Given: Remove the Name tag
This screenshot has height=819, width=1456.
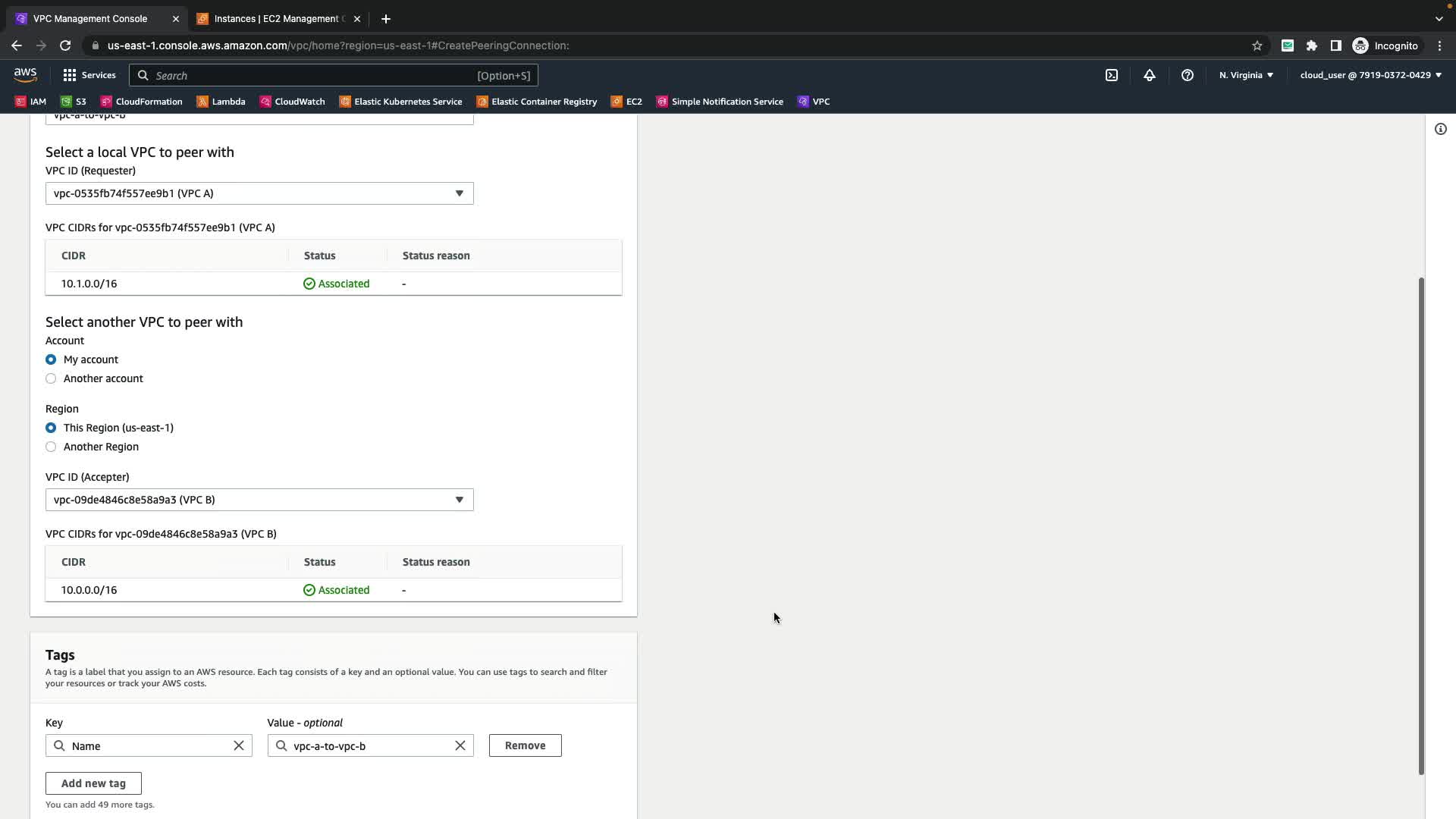Looking at the screenshot, I should pos(525,745).
